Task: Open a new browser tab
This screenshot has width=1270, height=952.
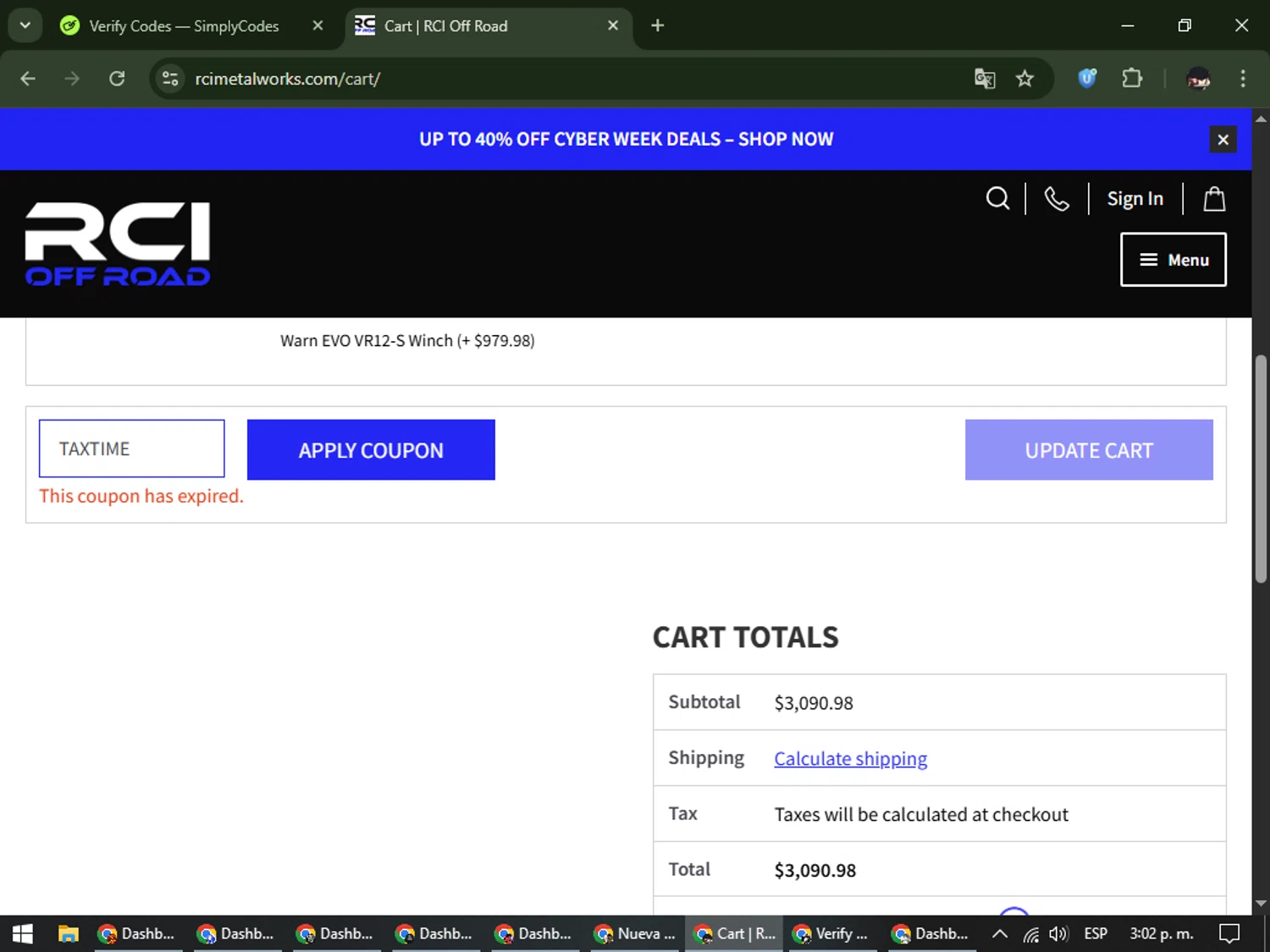Action: click(x=657, y=25)
